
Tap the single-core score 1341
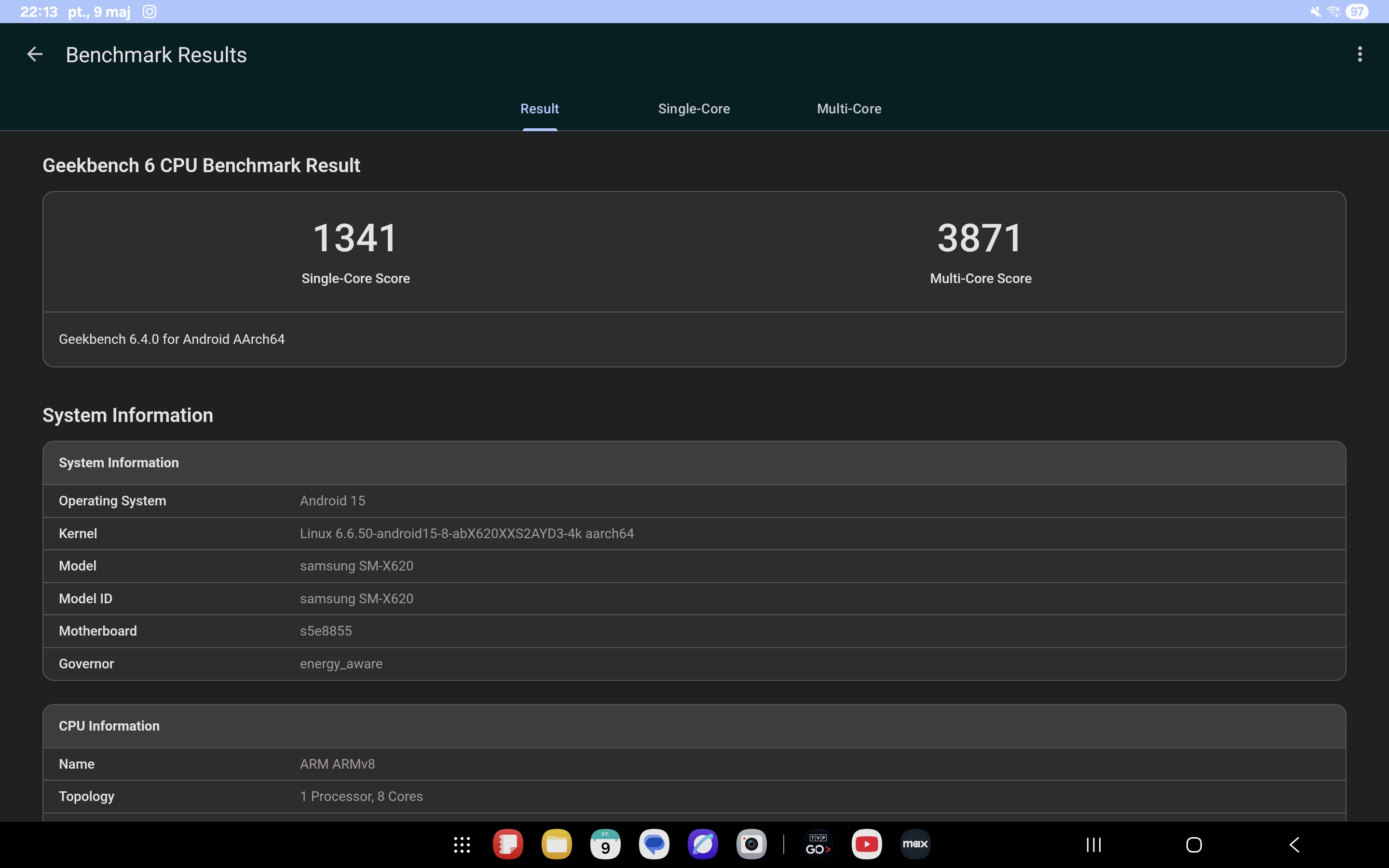(x=355, y=238)
